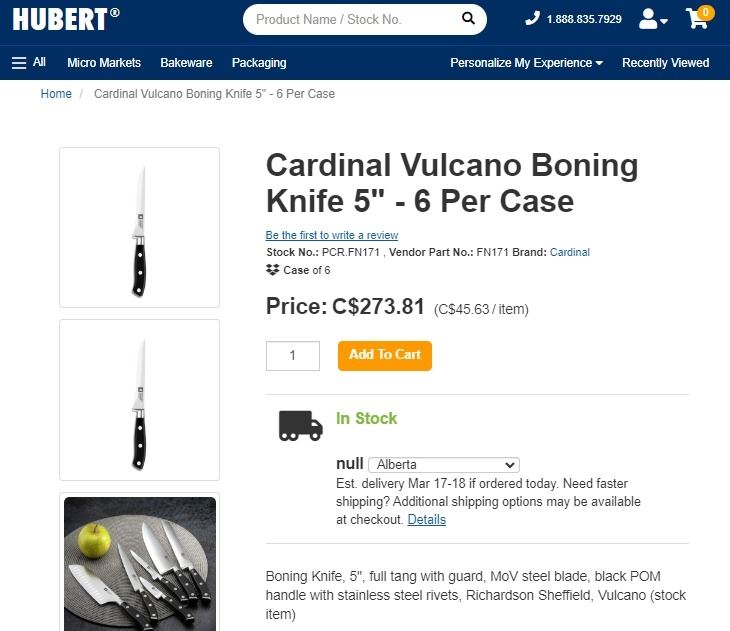730x631 pixels.
Task: Open the All hamburger menu
Action: tap(29, 62)
